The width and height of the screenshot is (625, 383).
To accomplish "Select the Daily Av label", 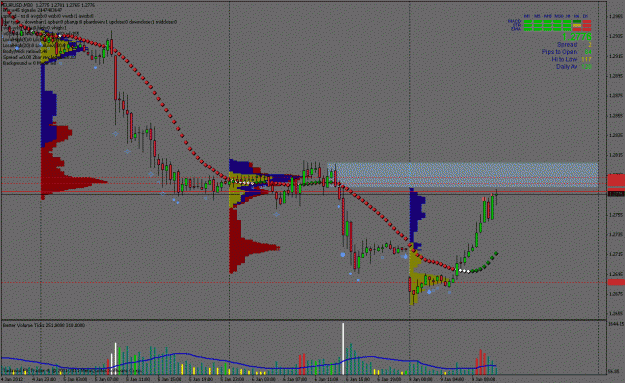I will [566, 67].
